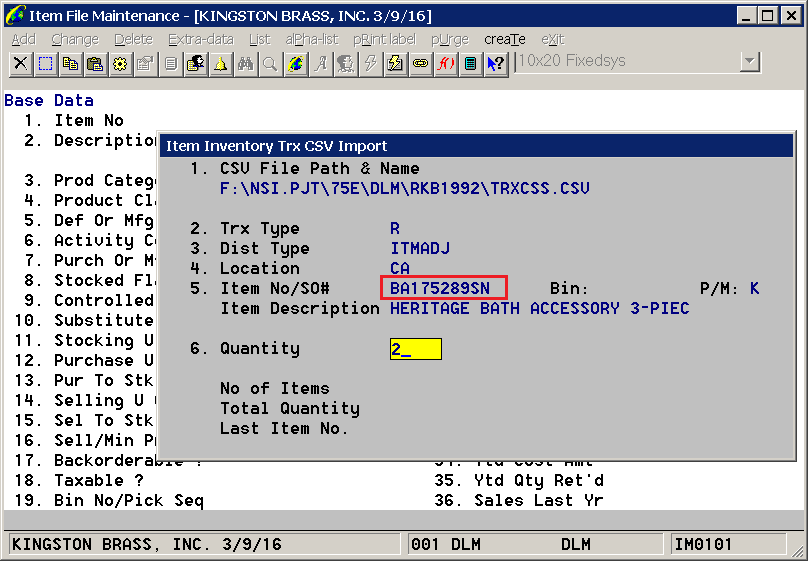Click the copy documents toolbar icon
The width and height of the screenshot is (808, 561).
(71, 64)
